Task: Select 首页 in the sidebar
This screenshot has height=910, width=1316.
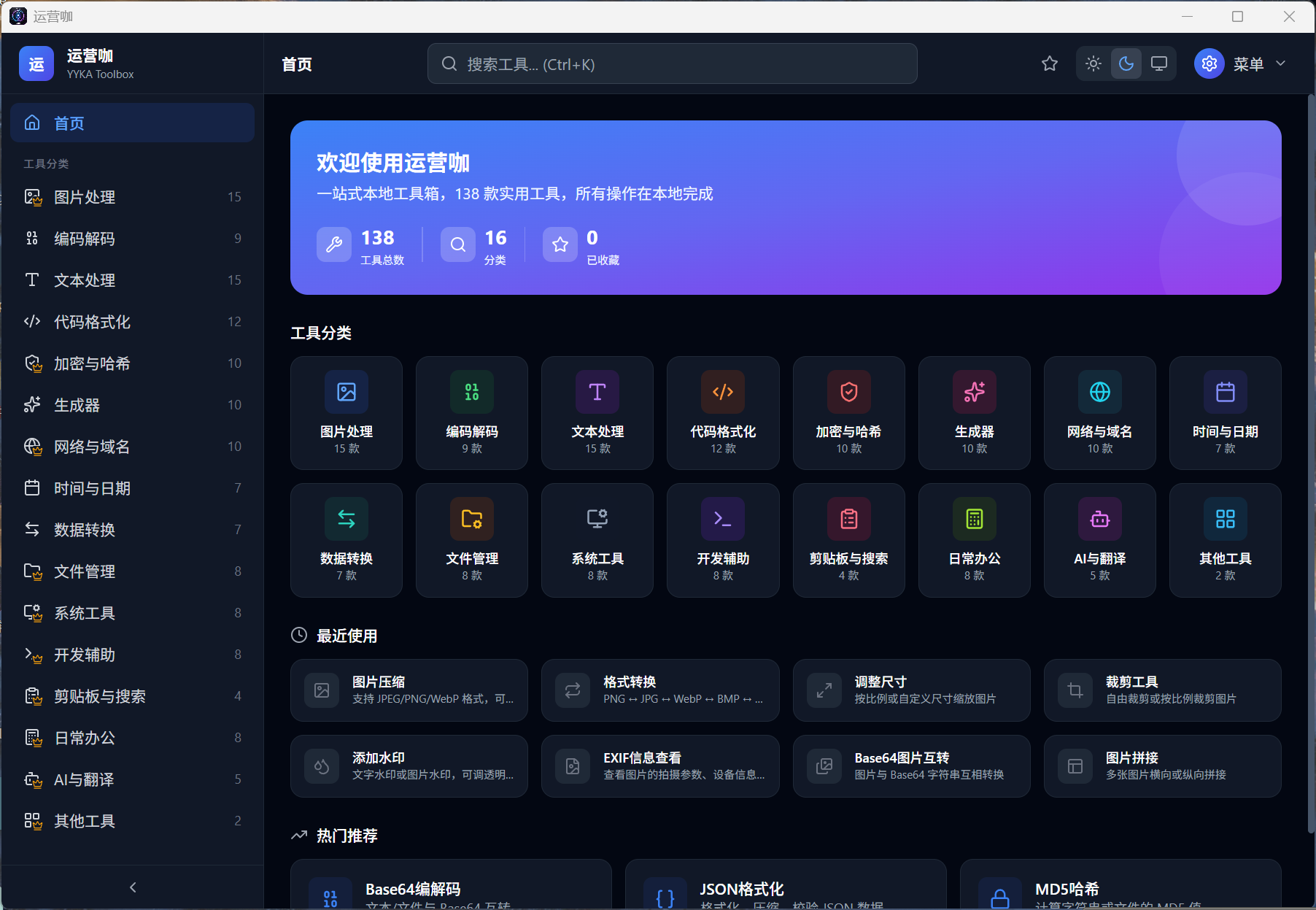Action: tap(132, 123)
